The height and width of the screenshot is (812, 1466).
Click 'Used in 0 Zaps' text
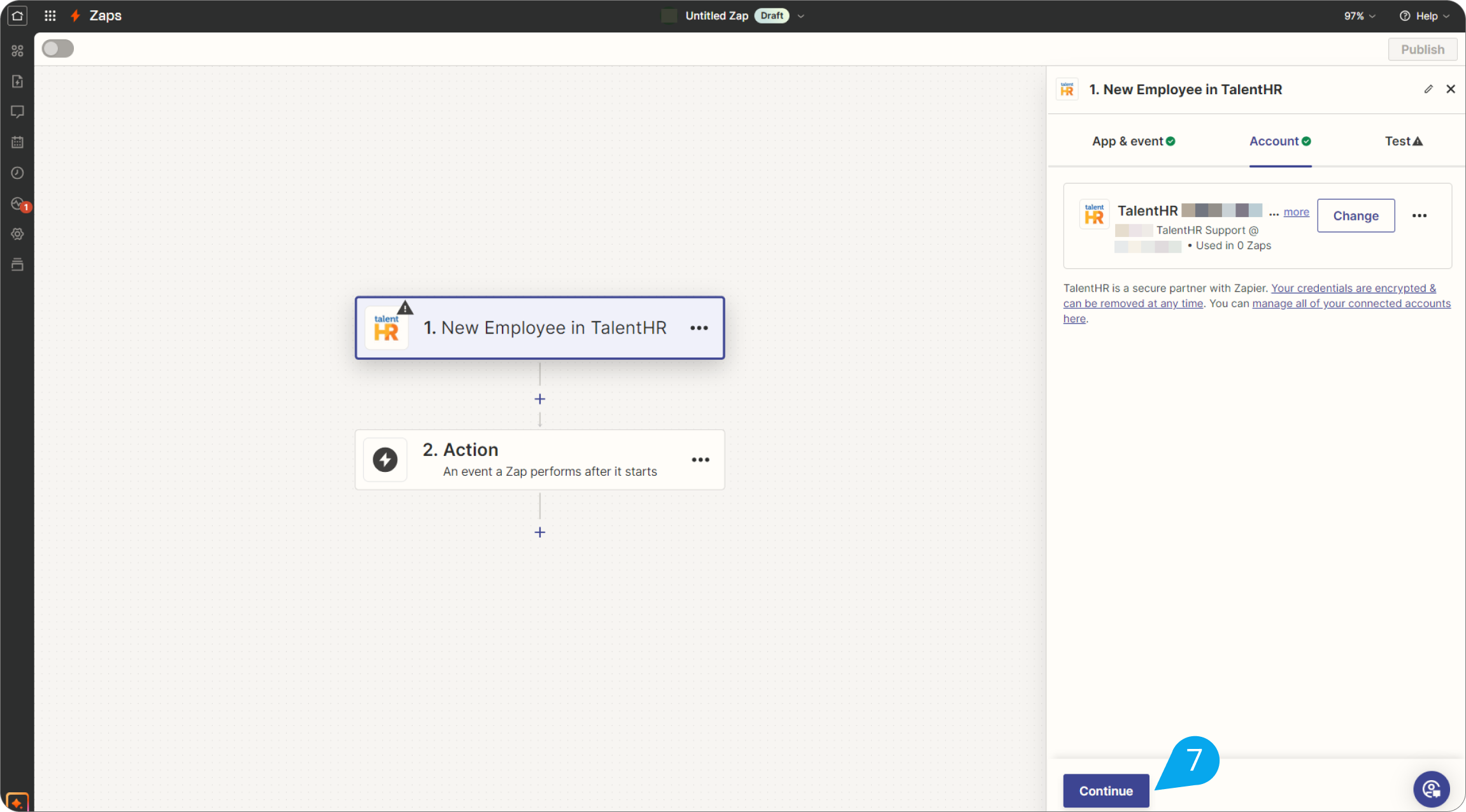1234,246
